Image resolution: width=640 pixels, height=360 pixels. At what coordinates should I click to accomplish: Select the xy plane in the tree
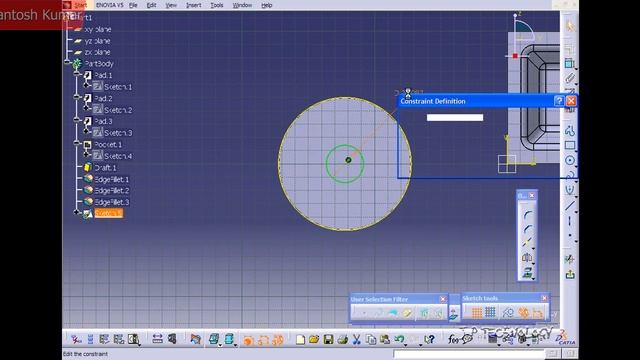[97, 29]
